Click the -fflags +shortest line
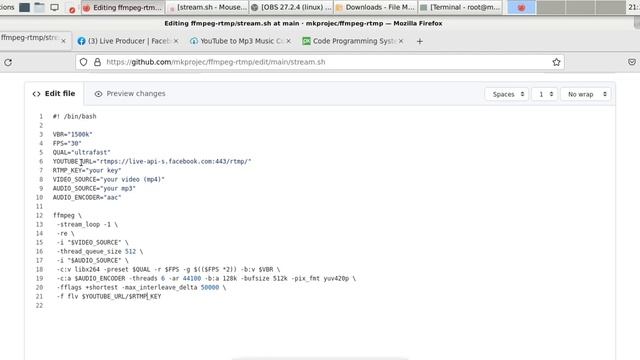This screenshot has width=640, height=360. (141, 287)
